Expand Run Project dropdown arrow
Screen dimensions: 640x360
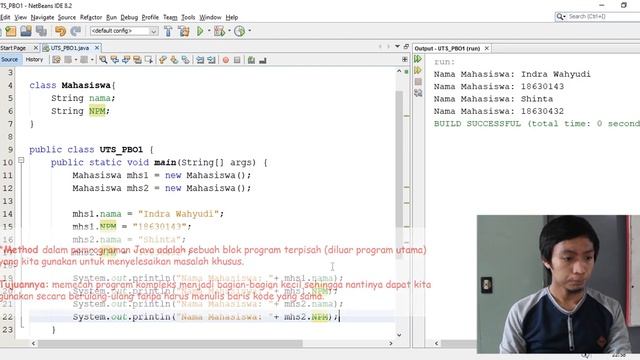pyautogui.click(x=209, y=31)
